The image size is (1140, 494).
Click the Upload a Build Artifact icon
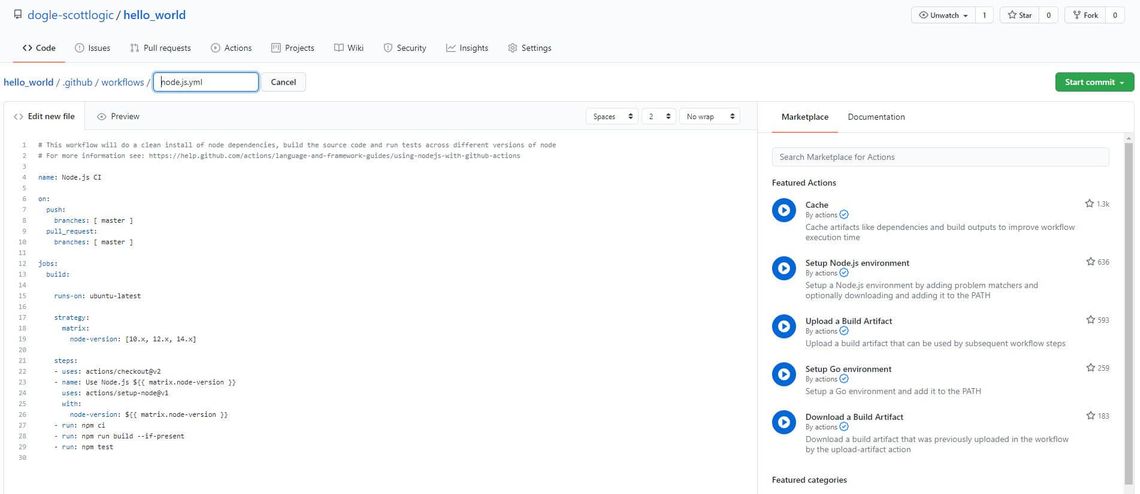tap(783, 326)
